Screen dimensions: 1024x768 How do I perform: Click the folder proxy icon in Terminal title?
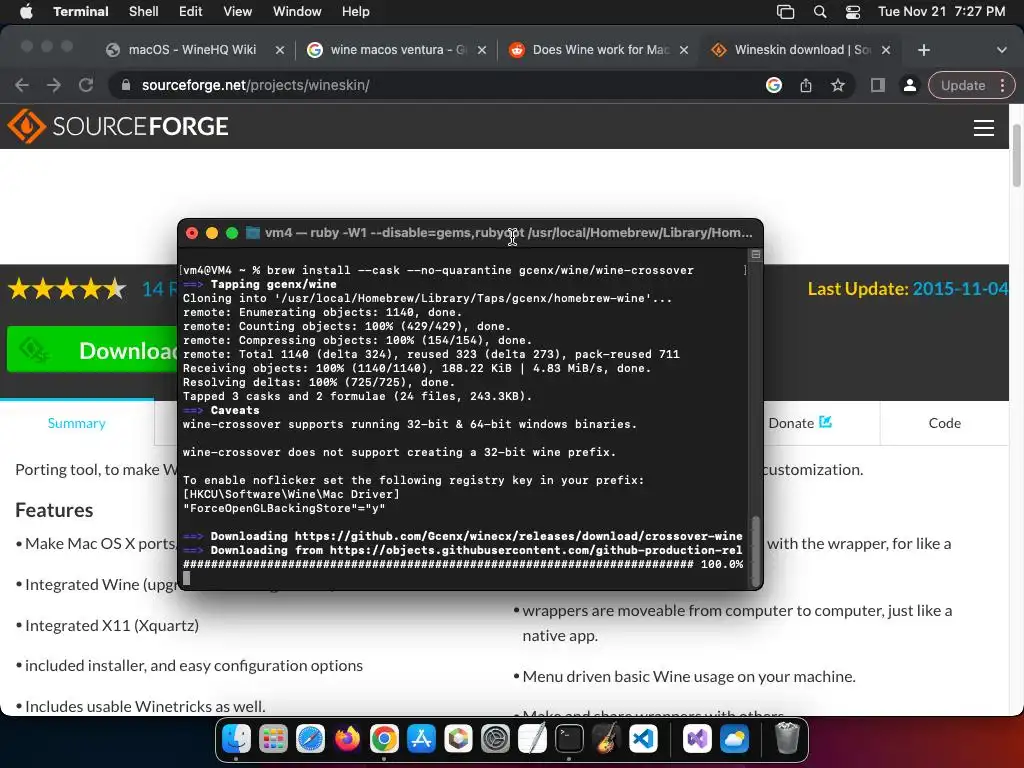pos(253,232)
